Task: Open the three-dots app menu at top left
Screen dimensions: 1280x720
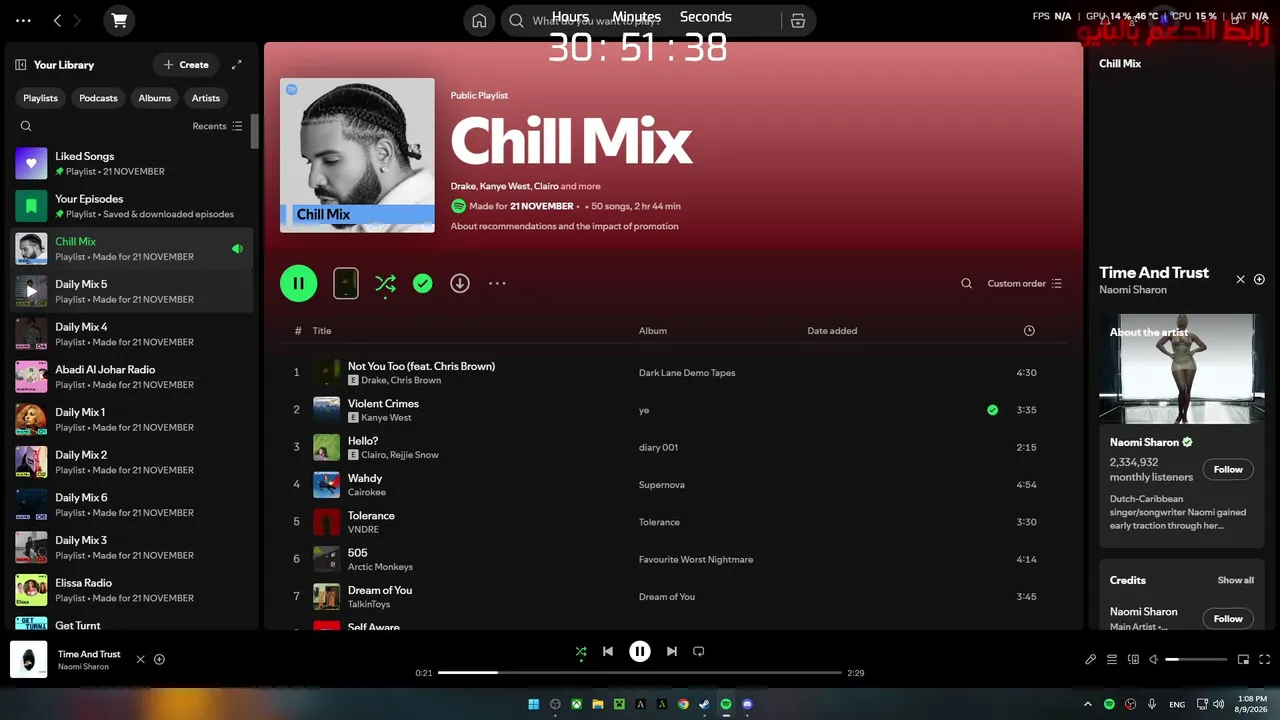Action: pyautogui.click(x=24, y=20)
